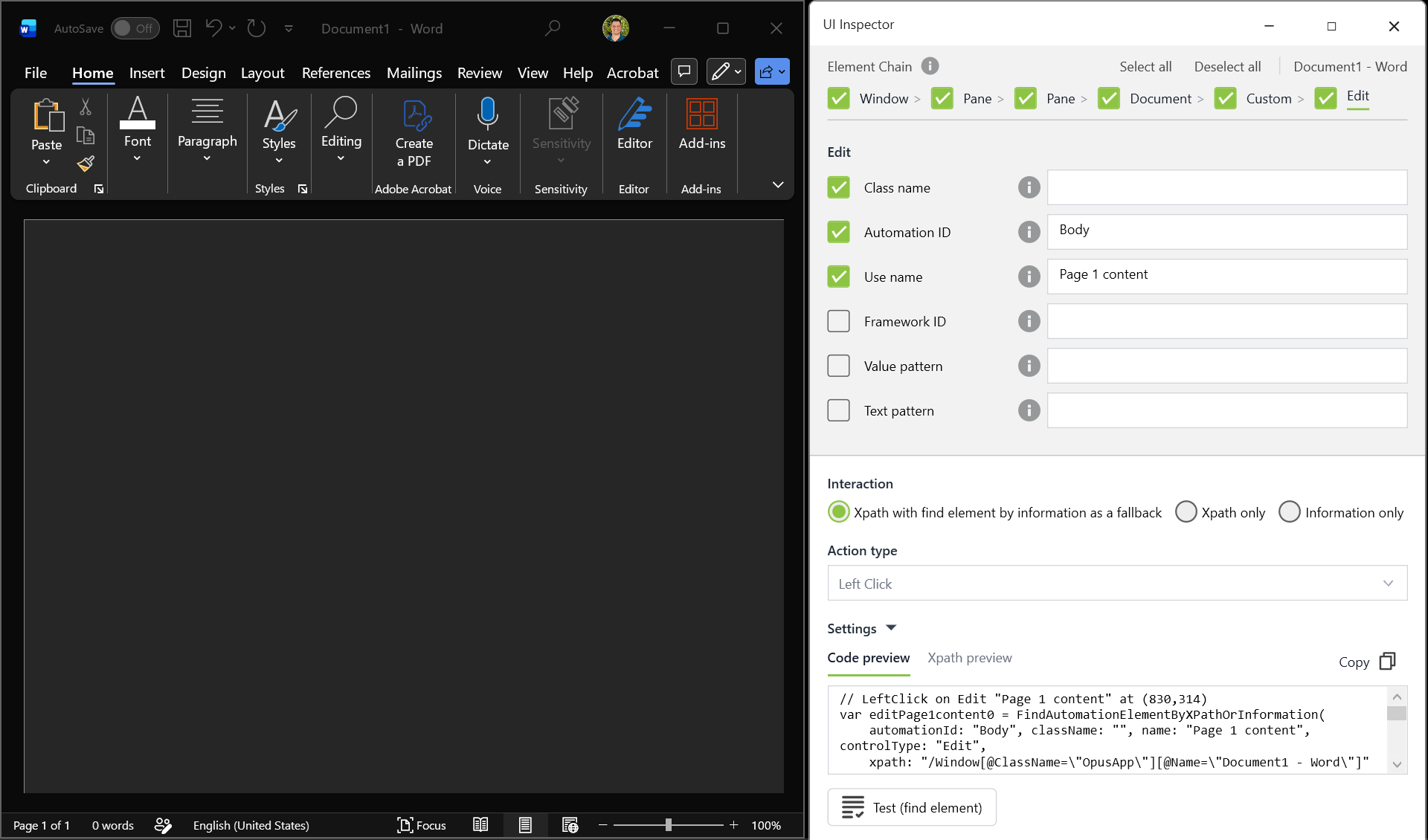Enable the Value pattern checkbox
Image resolution: width=1428 pixels, height=840 pixels.
(x=838, y=366)
